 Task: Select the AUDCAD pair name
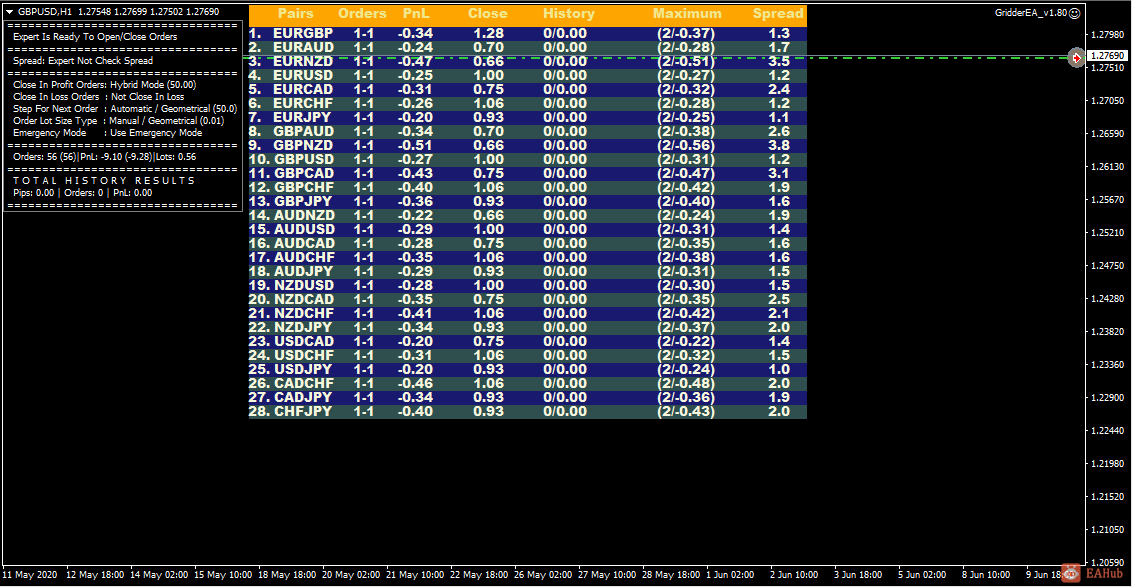tap(305, 243)
